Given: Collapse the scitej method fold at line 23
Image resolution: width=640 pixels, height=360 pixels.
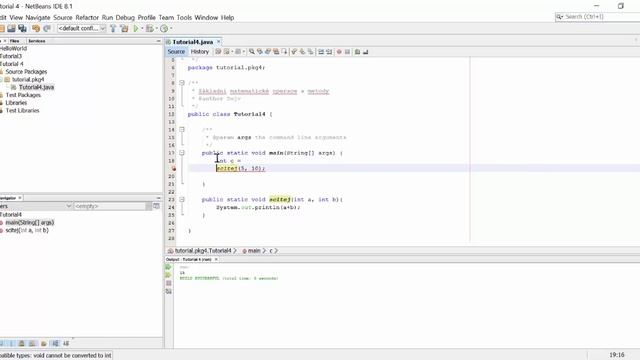Looking at the screenshot, I should coord(182,200).
